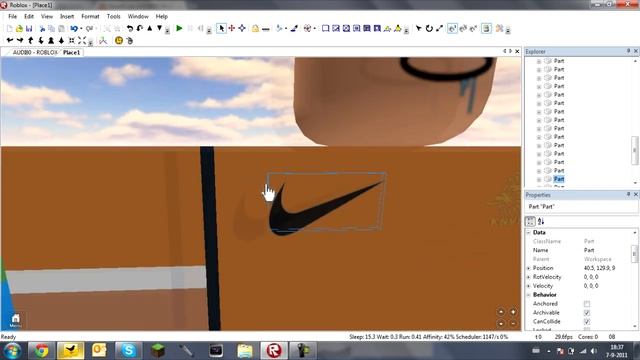Expand the topmost Part in Explorer
The width and height of the screenshot is (640, 360).
[539, 61]
